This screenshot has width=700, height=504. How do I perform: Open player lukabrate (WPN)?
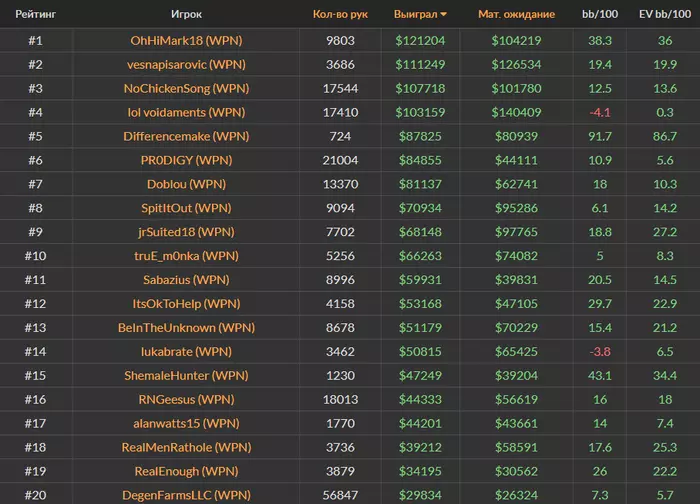[186, 352]
